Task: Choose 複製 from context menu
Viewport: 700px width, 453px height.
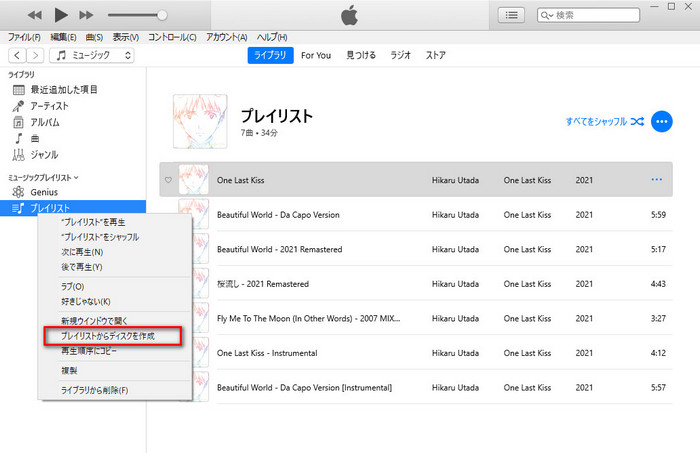Action: coord(69,370)
